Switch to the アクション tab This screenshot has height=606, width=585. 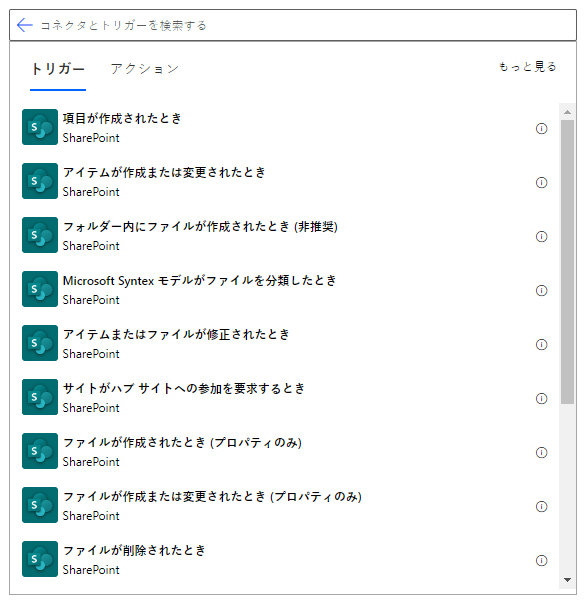click(145, 69)
